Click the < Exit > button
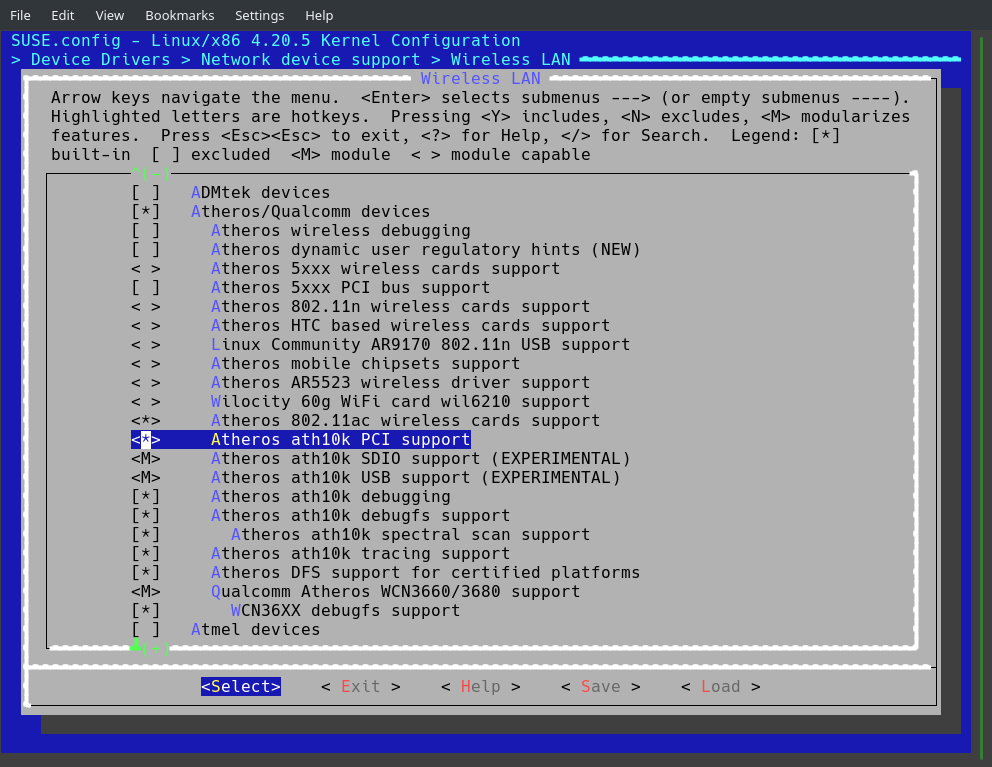The height and width of the screenshot is (767, 992). point(361,687)
